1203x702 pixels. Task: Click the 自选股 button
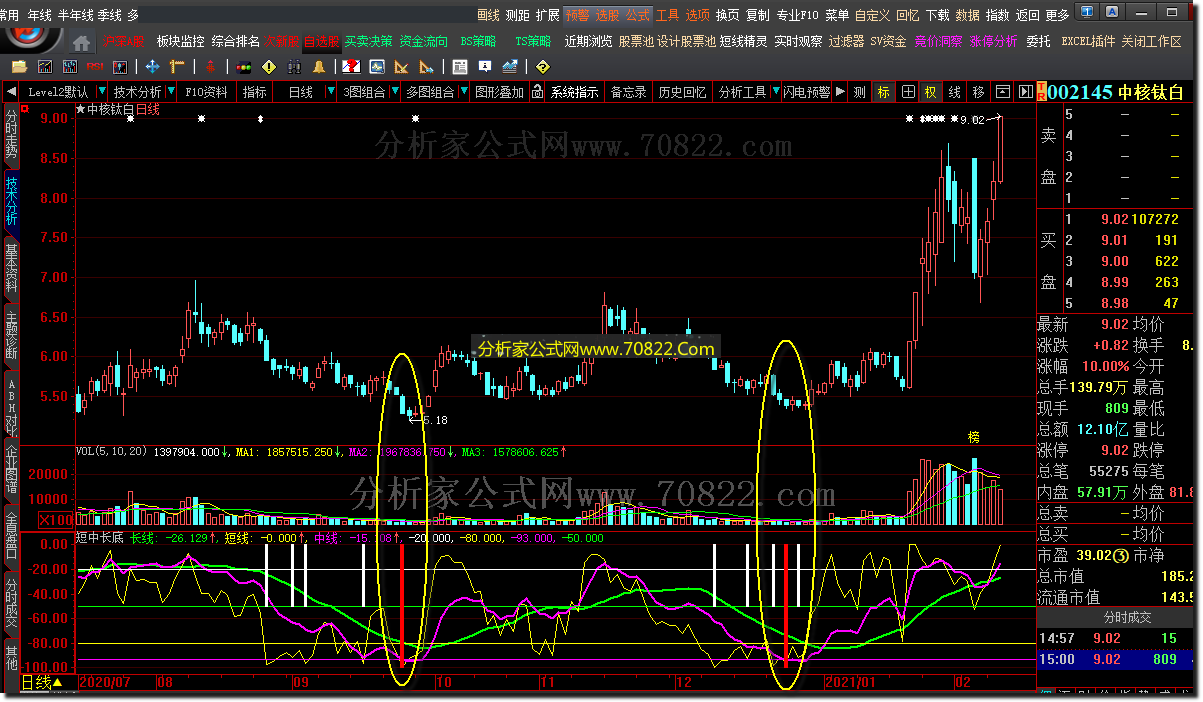click(x=322, y=42)
